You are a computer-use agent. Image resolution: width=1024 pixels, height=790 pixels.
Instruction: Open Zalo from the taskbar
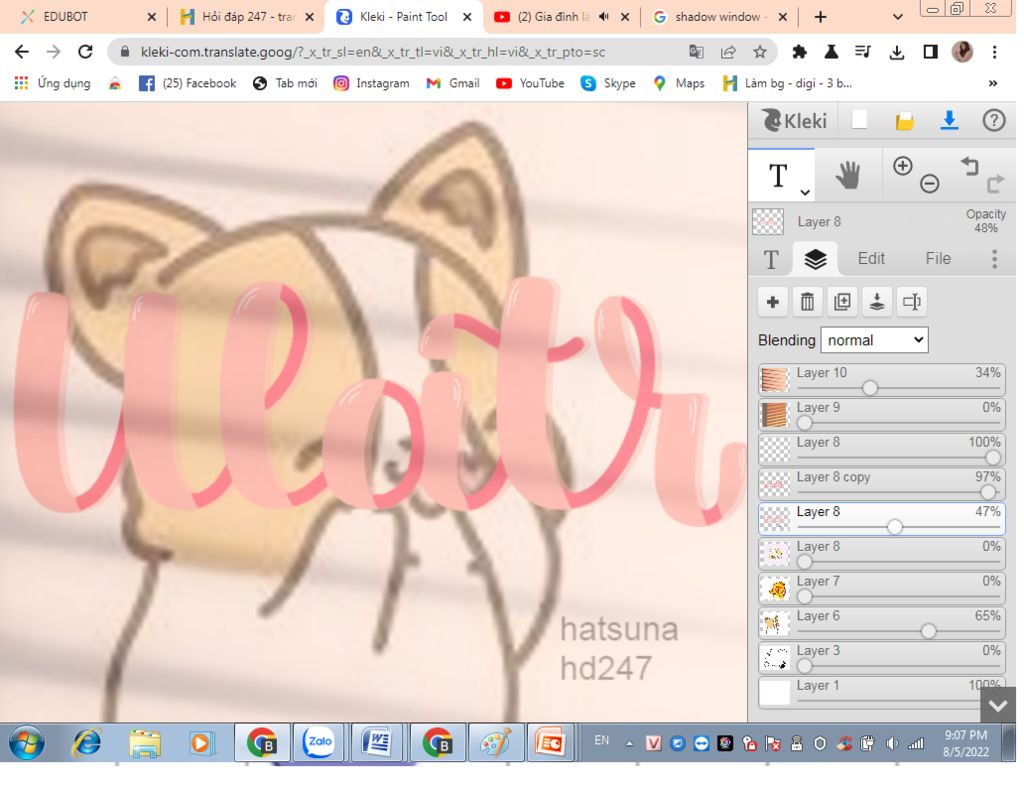319,742
